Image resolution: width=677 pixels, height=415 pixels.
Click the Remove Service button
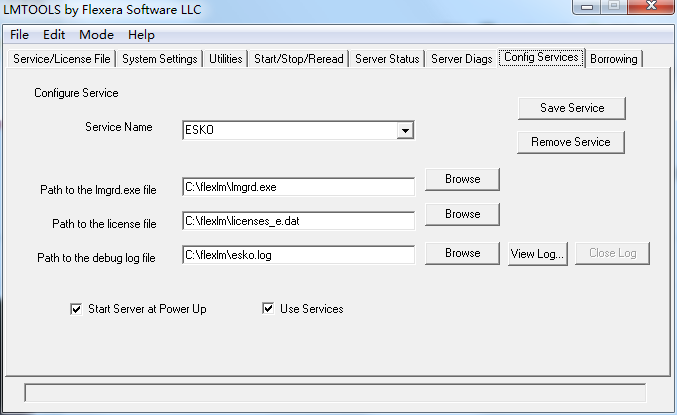[x=571, y=142]
